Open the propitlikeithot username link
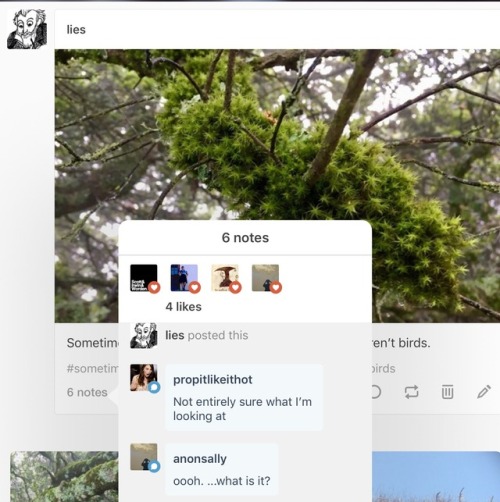Screen dimensions: 500x502 [x=213, y=380]
